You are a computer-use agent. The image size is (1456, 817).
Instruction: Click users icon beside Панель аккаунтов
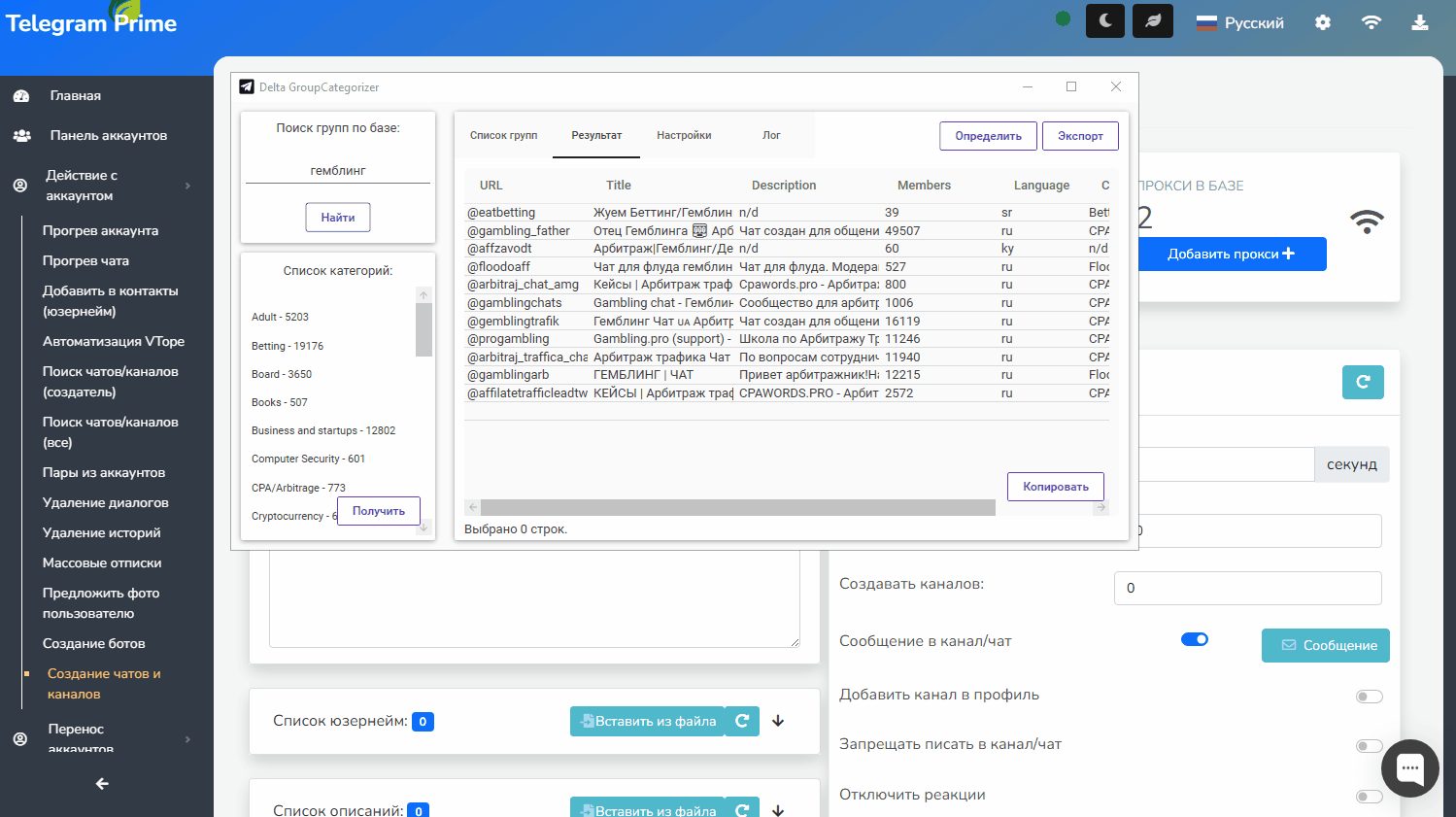pos(21,135)
